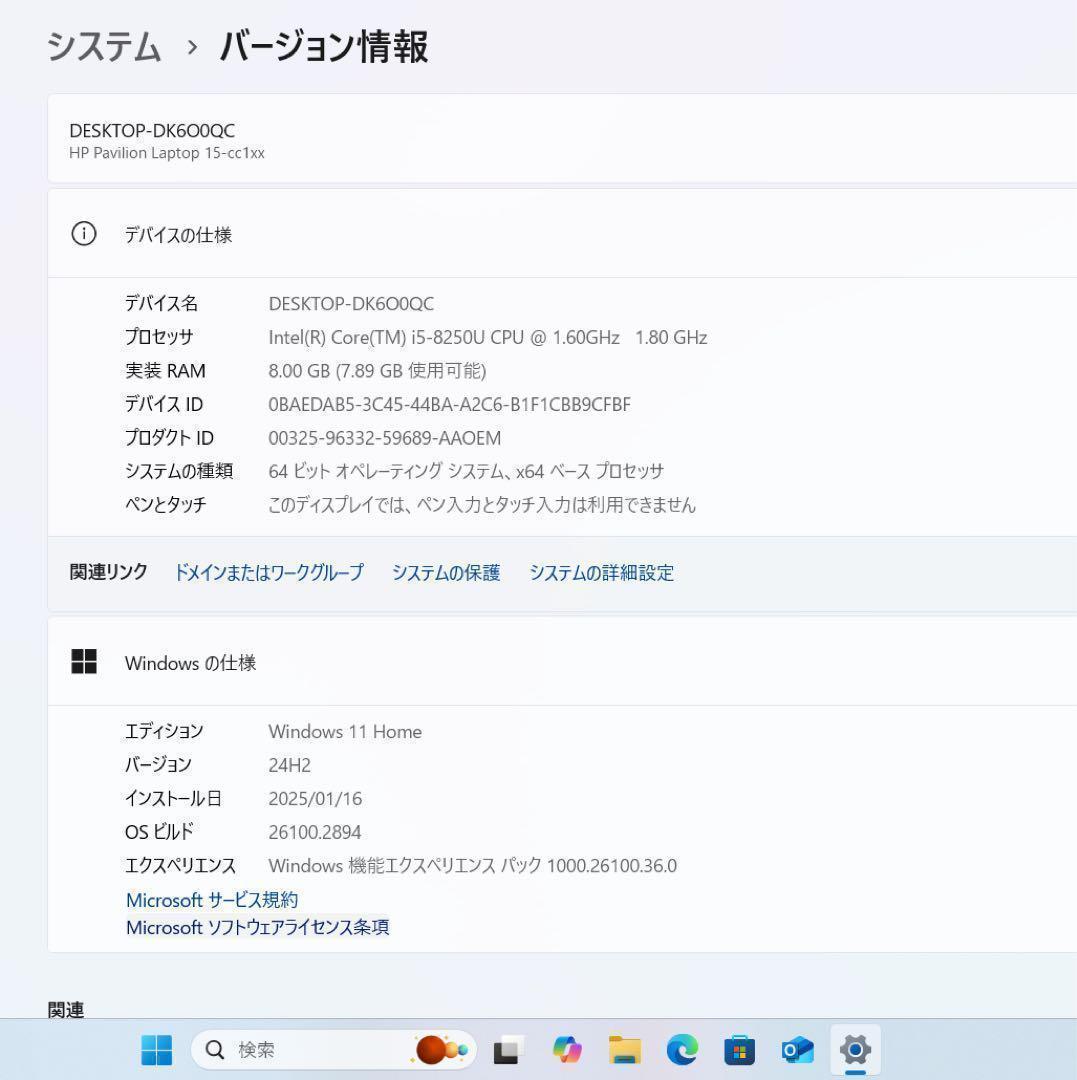
Task: Click the プロセッサ label
Action: click(159, 338)
